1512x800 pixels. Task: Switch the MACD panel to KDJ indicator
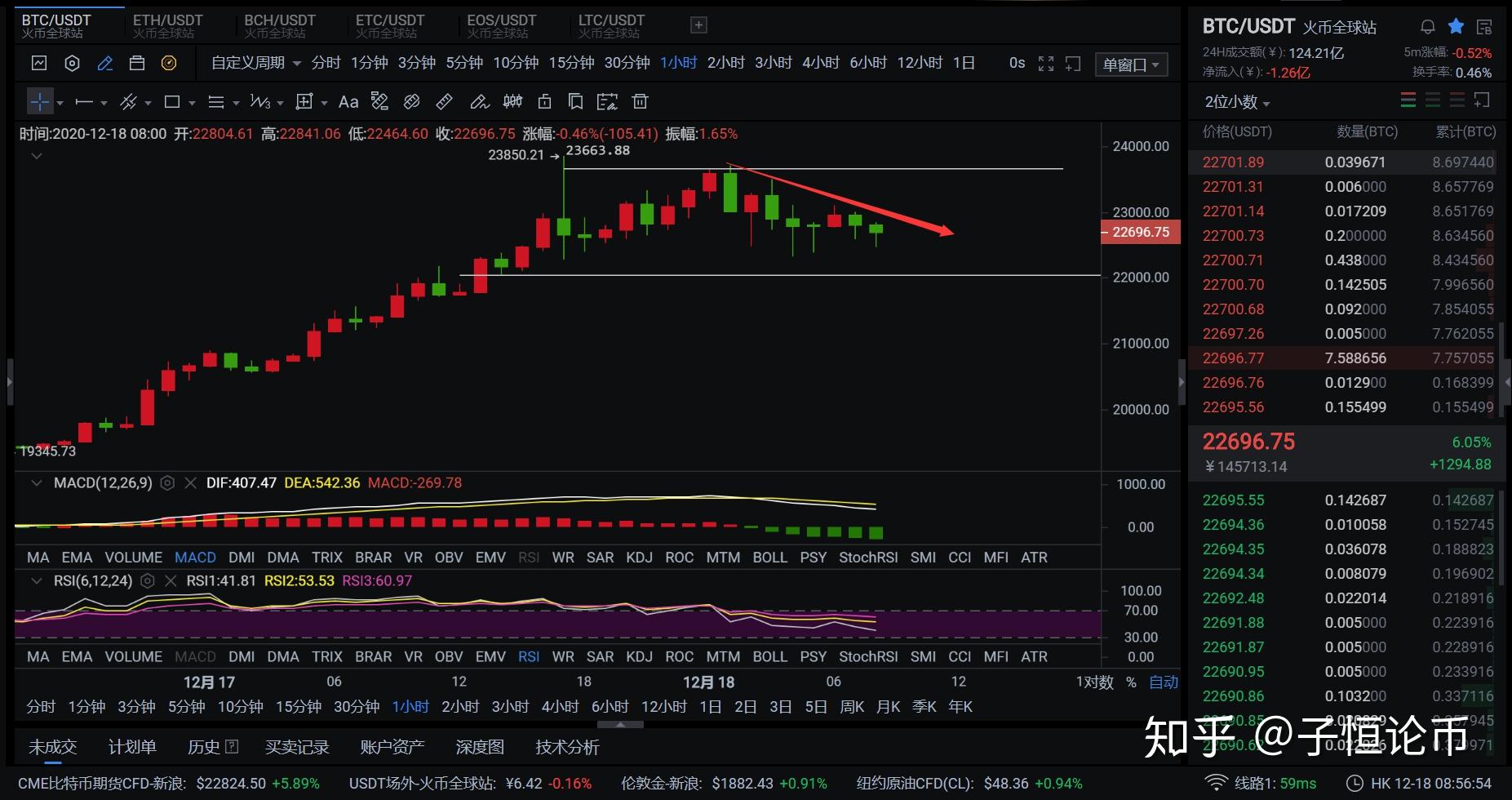(x=639, y=558)
